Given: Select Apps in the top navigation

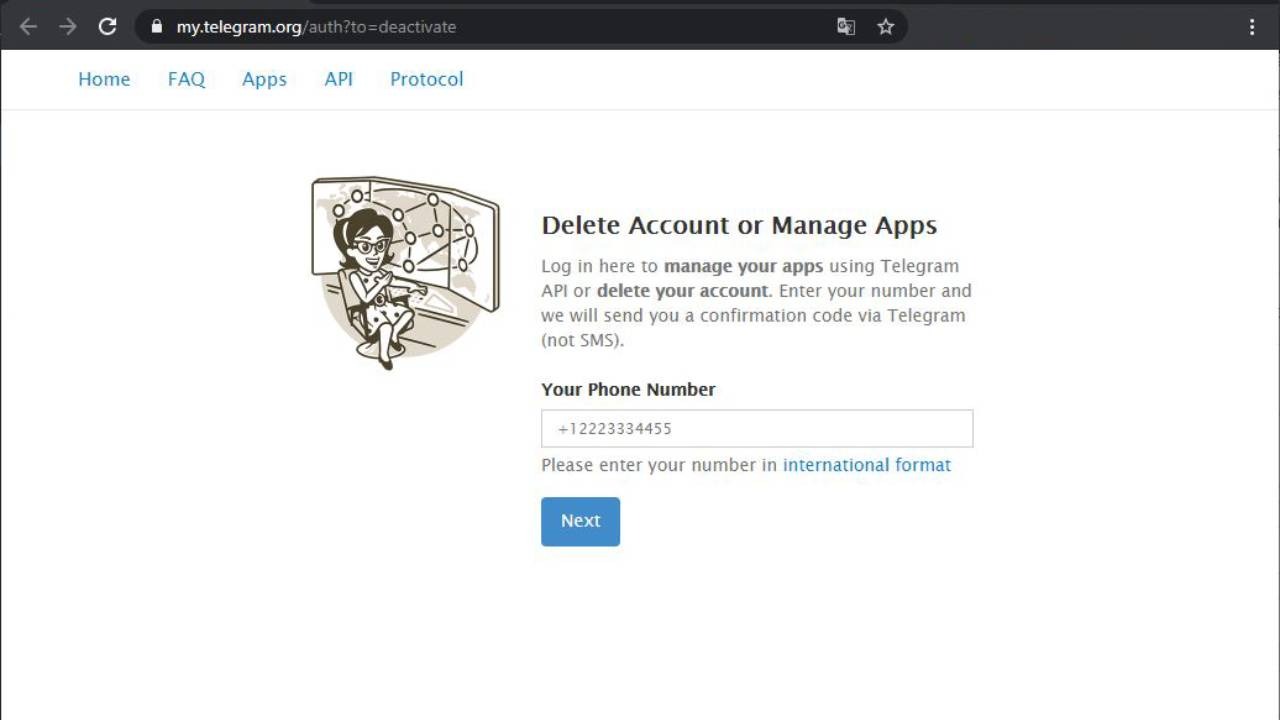Looking at the screenshot, I should (264, 79).
